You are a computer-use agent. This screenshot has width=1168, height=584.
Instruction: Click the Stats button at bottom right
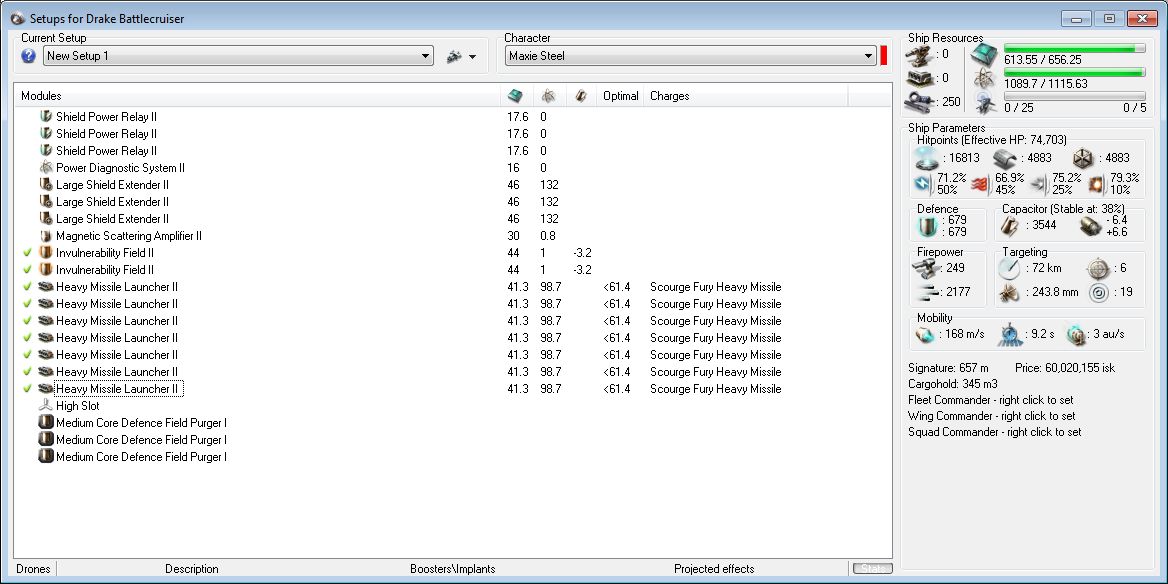(872, 569)
